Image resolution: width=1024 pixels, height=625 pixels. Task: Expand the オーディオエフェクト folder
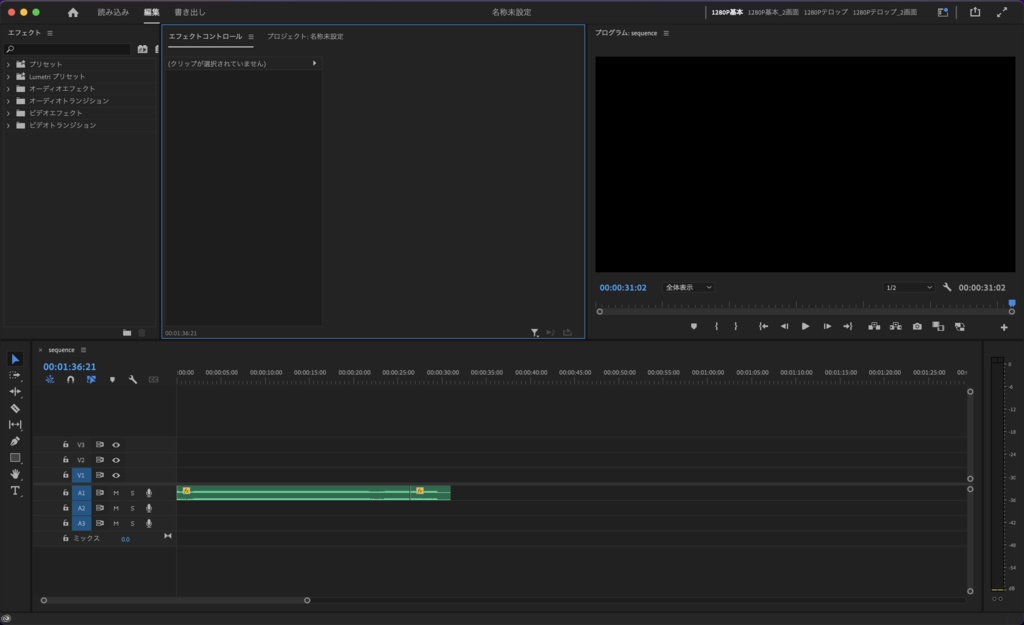(x=8, y=89)
